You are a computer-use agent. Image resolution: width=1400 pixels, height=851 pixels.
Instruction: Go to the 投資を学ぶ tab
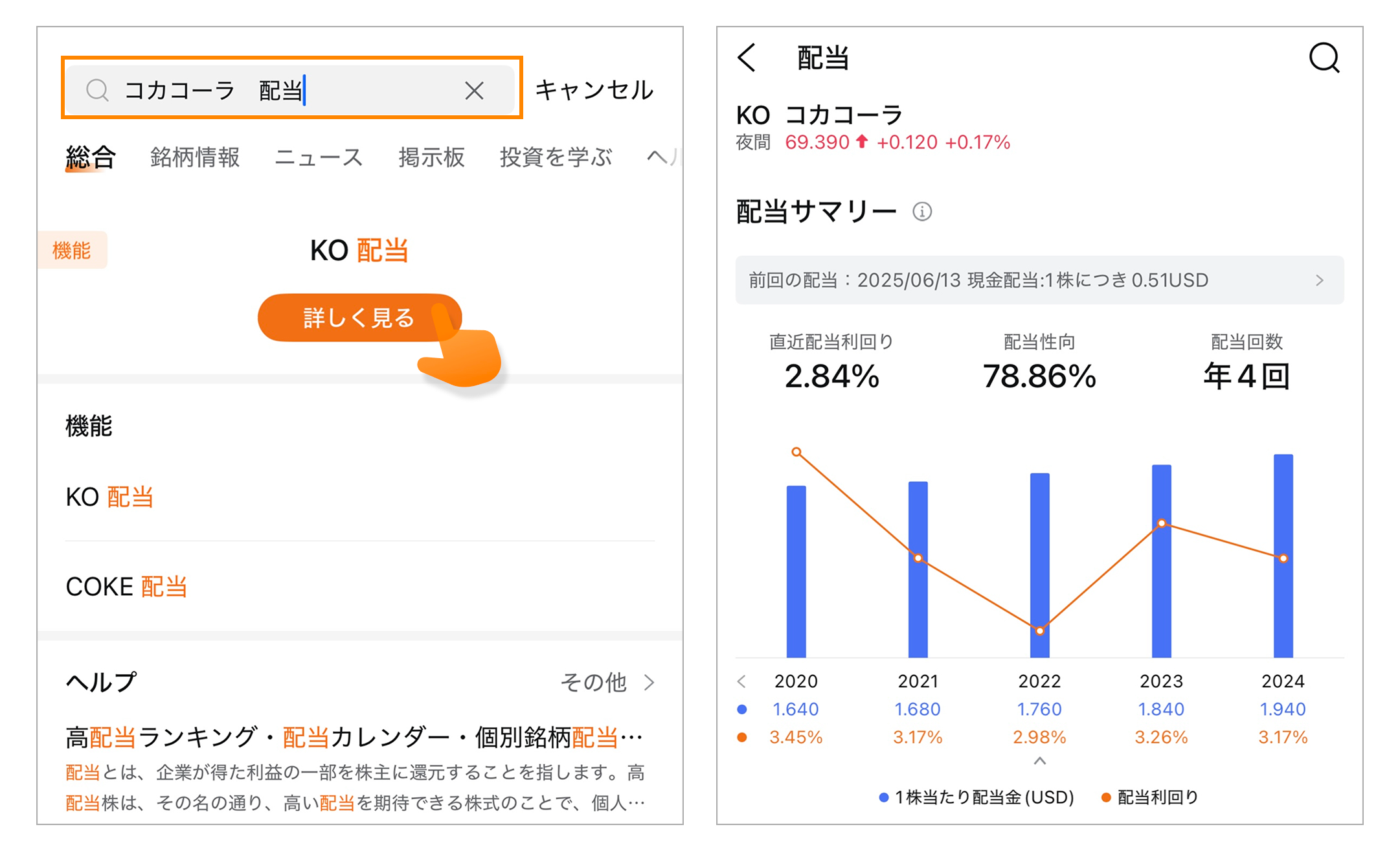coord(556,157)
